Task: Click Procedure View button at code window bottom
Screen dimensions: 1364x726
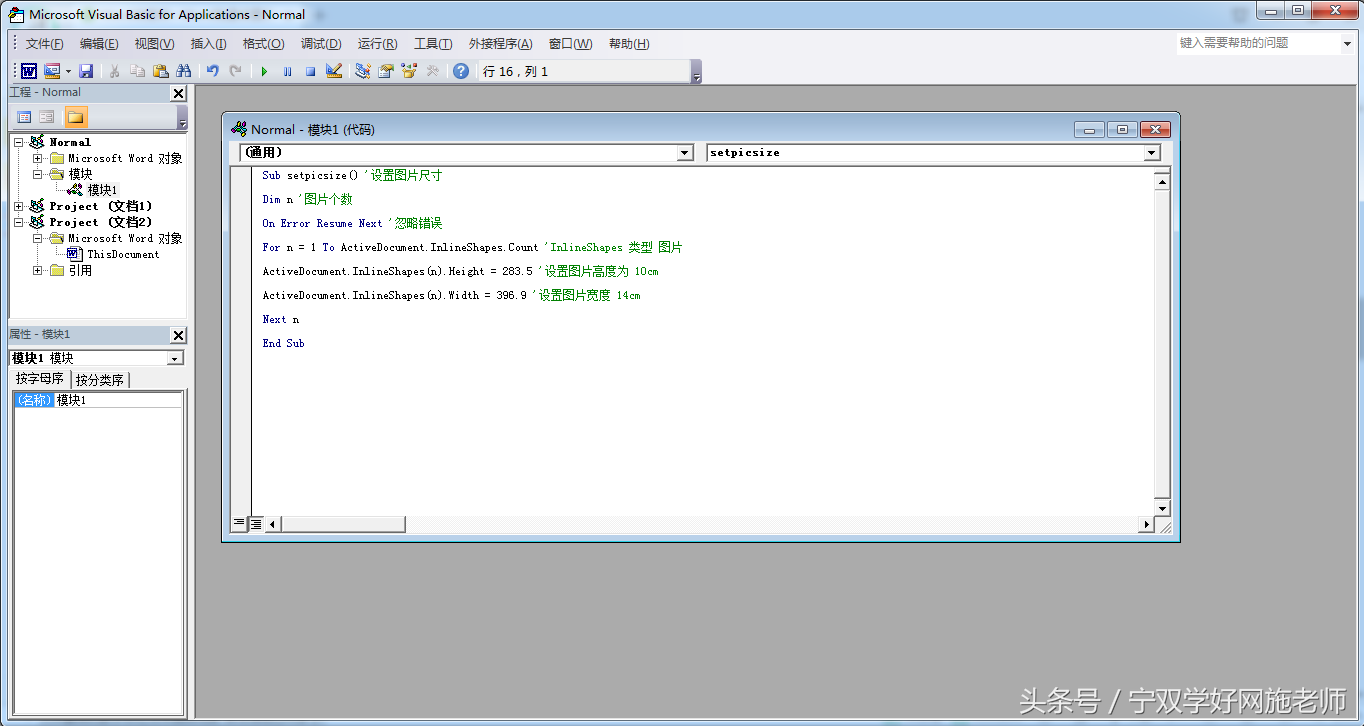Action: pyautogui.click(x=239, y=523)
